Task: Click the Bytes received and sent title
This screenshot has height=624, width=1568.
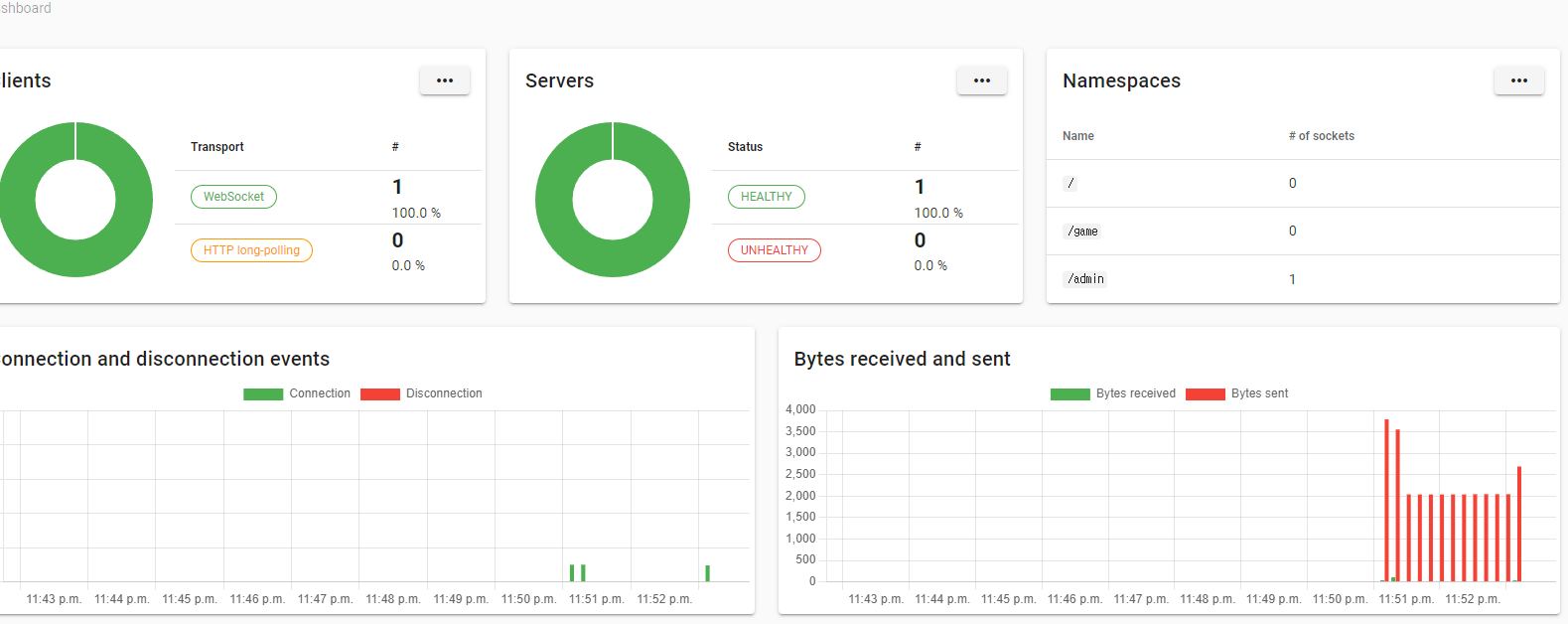Action: tap(902, 359)
